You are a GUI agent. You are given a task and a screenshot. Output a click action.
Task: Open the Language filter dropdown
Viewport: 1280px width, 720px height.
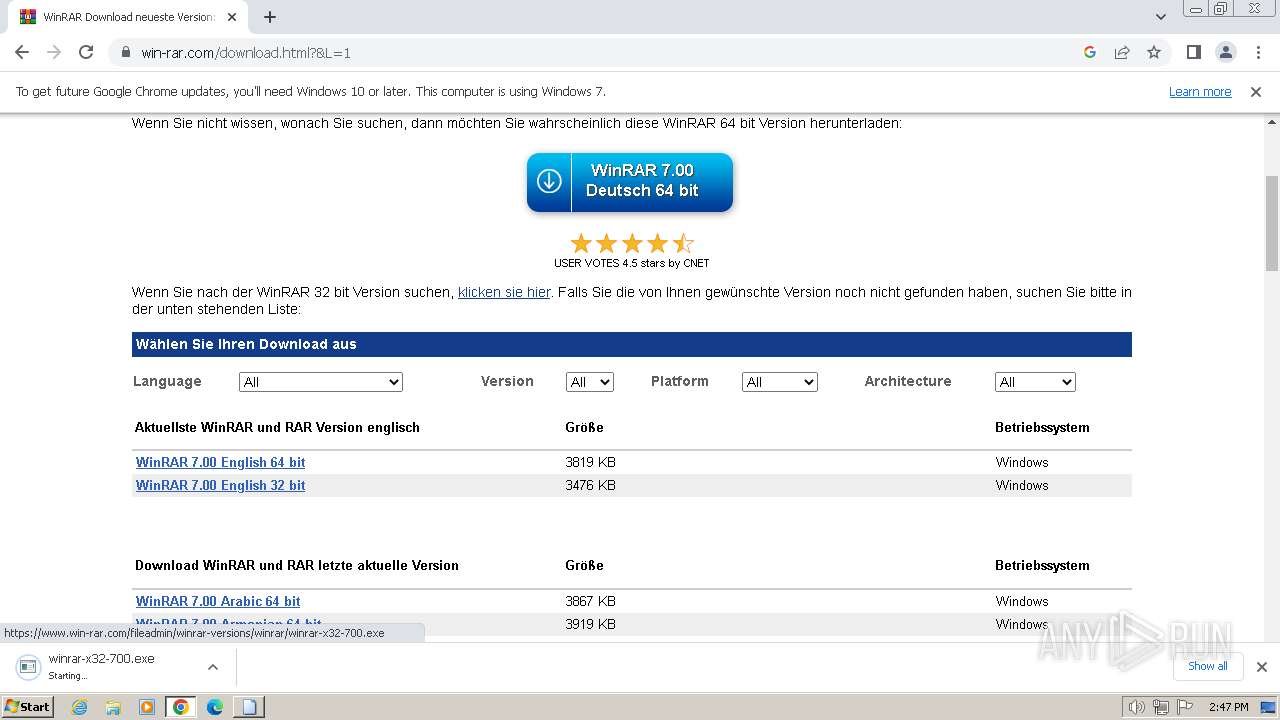point(321,382)
